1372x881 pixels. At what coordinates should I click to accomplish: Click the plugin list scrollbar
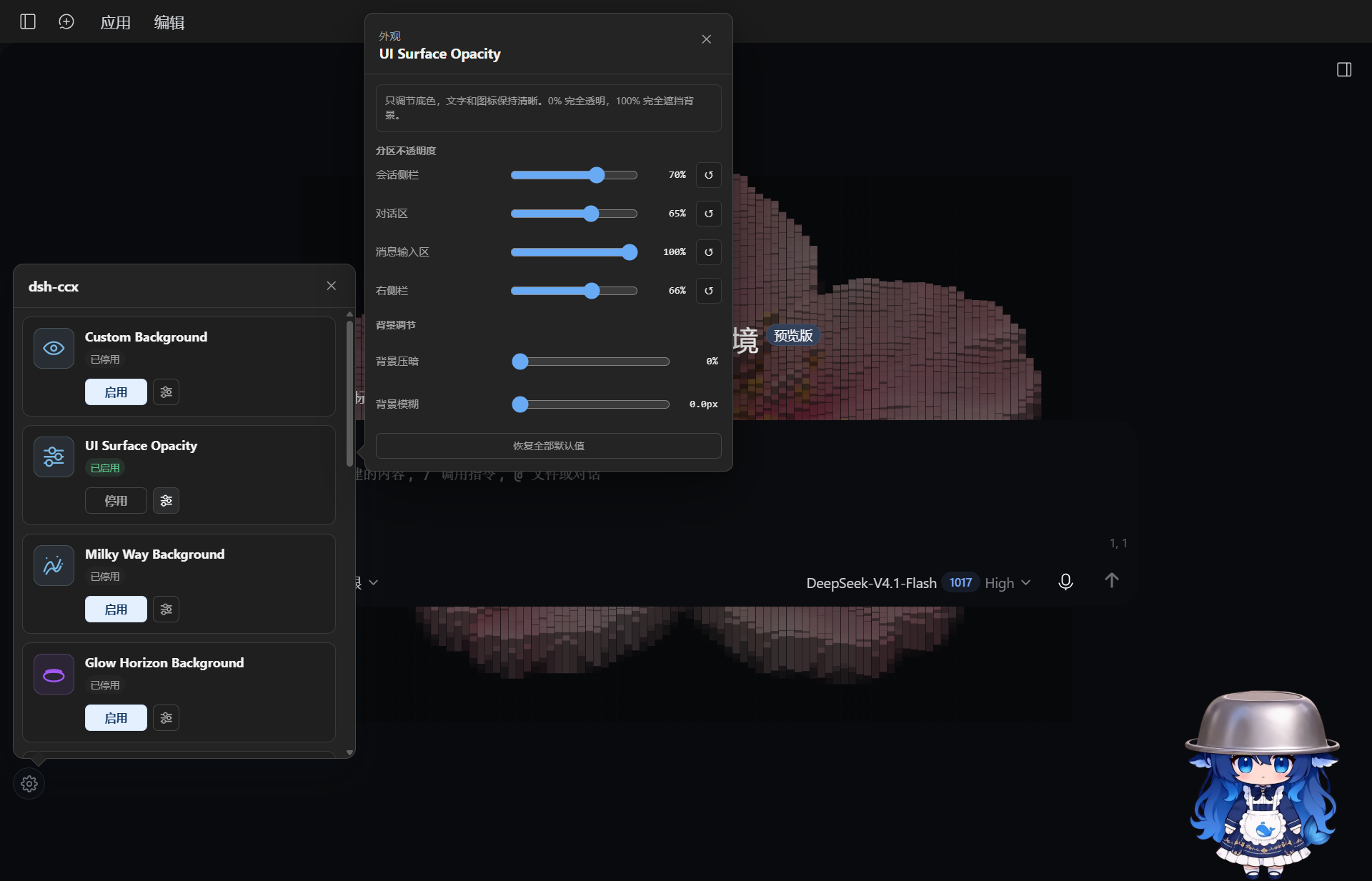click(x=349, y=393)
